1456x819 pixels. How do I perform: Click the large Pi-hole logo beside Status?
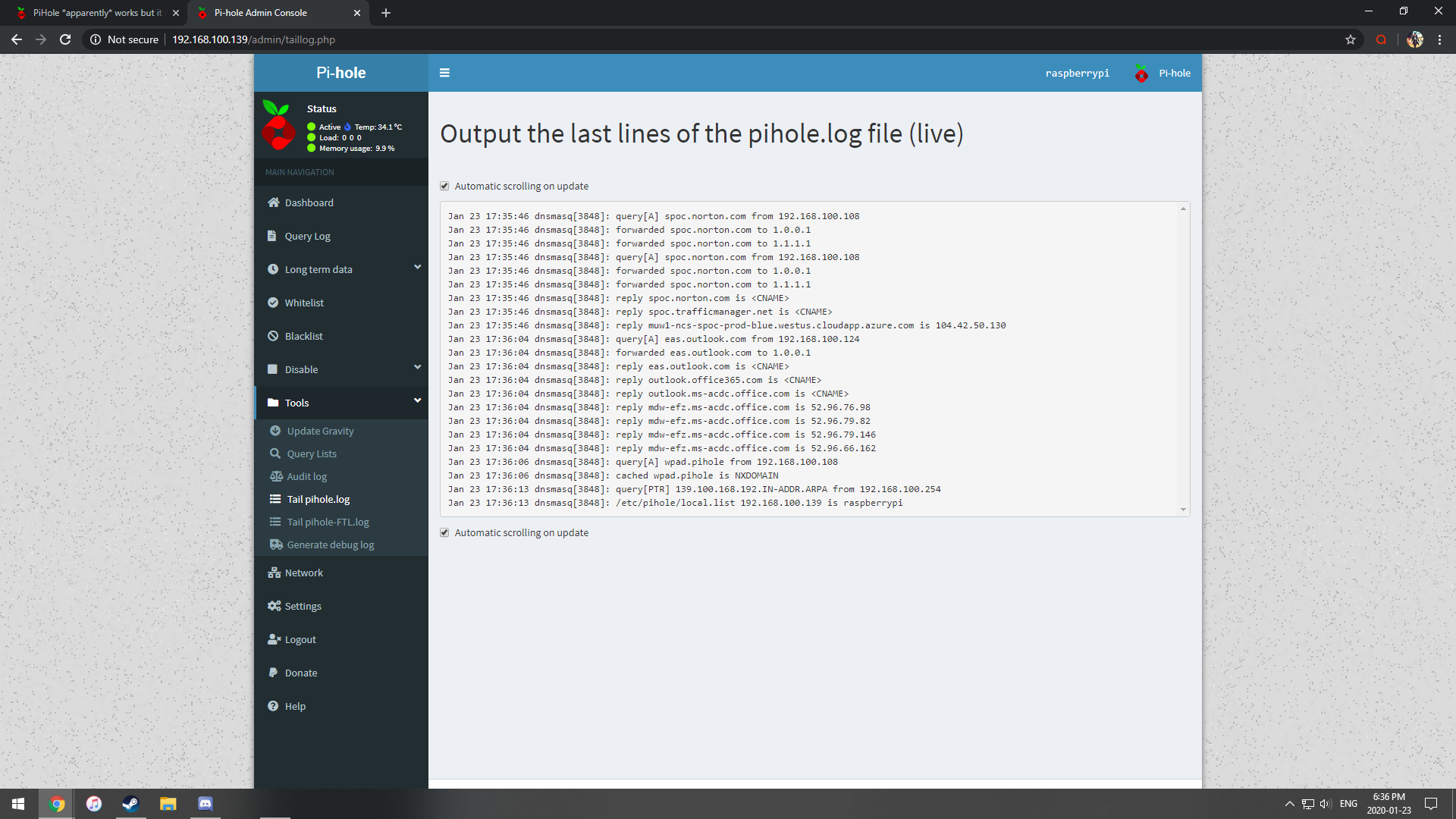click(278, 125)
